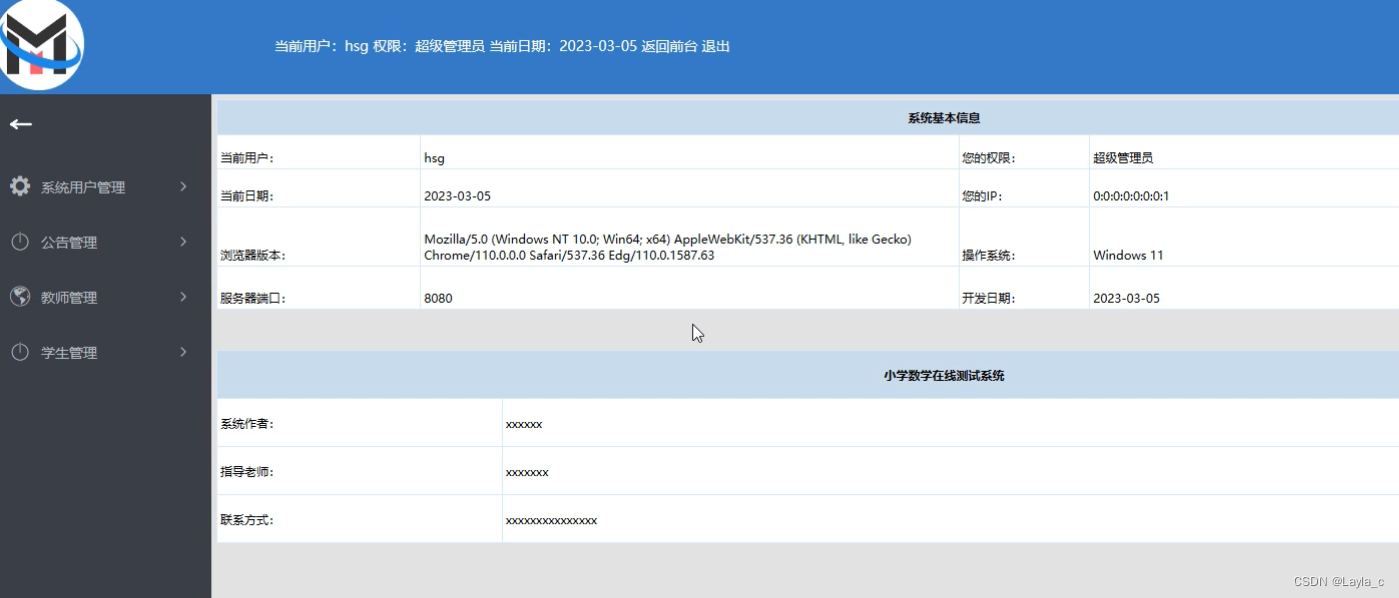Click the Windows 11 value
The image size is (1399, 598).
pyautogui.click(x=1128, y=255)
